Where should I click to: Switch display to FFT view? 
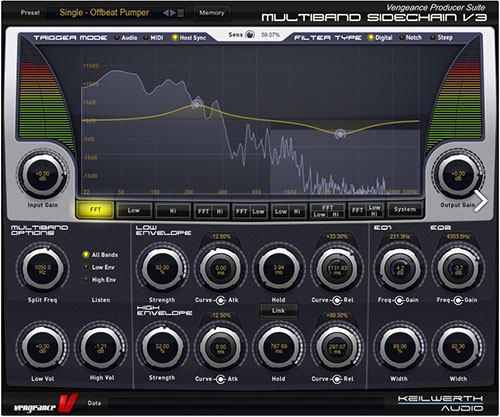[x=95, y=210]
